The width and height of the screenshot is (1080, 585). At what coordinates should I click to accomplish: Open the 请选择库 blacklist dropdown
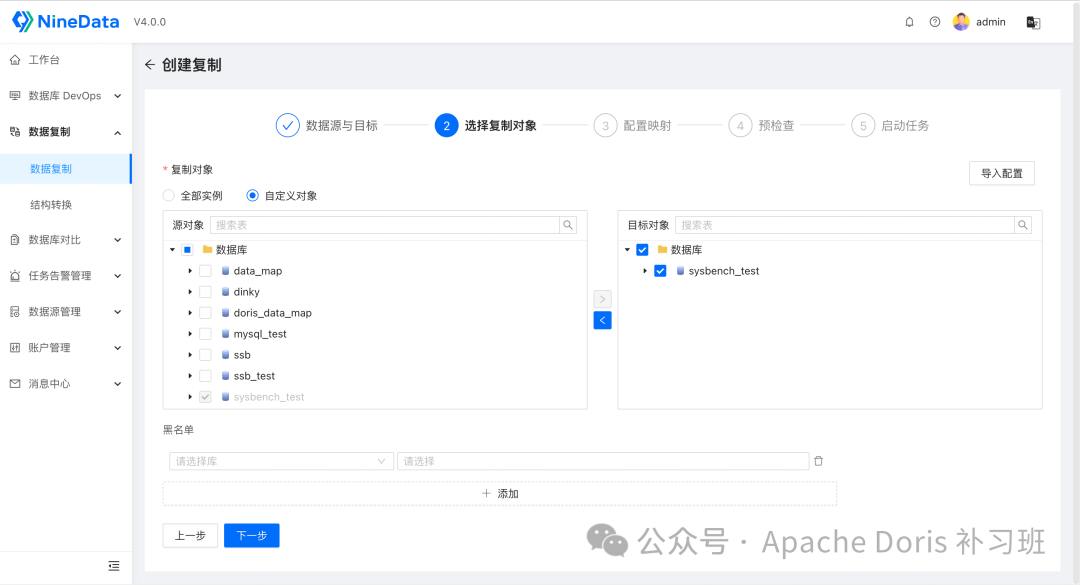tap(280, 460)
